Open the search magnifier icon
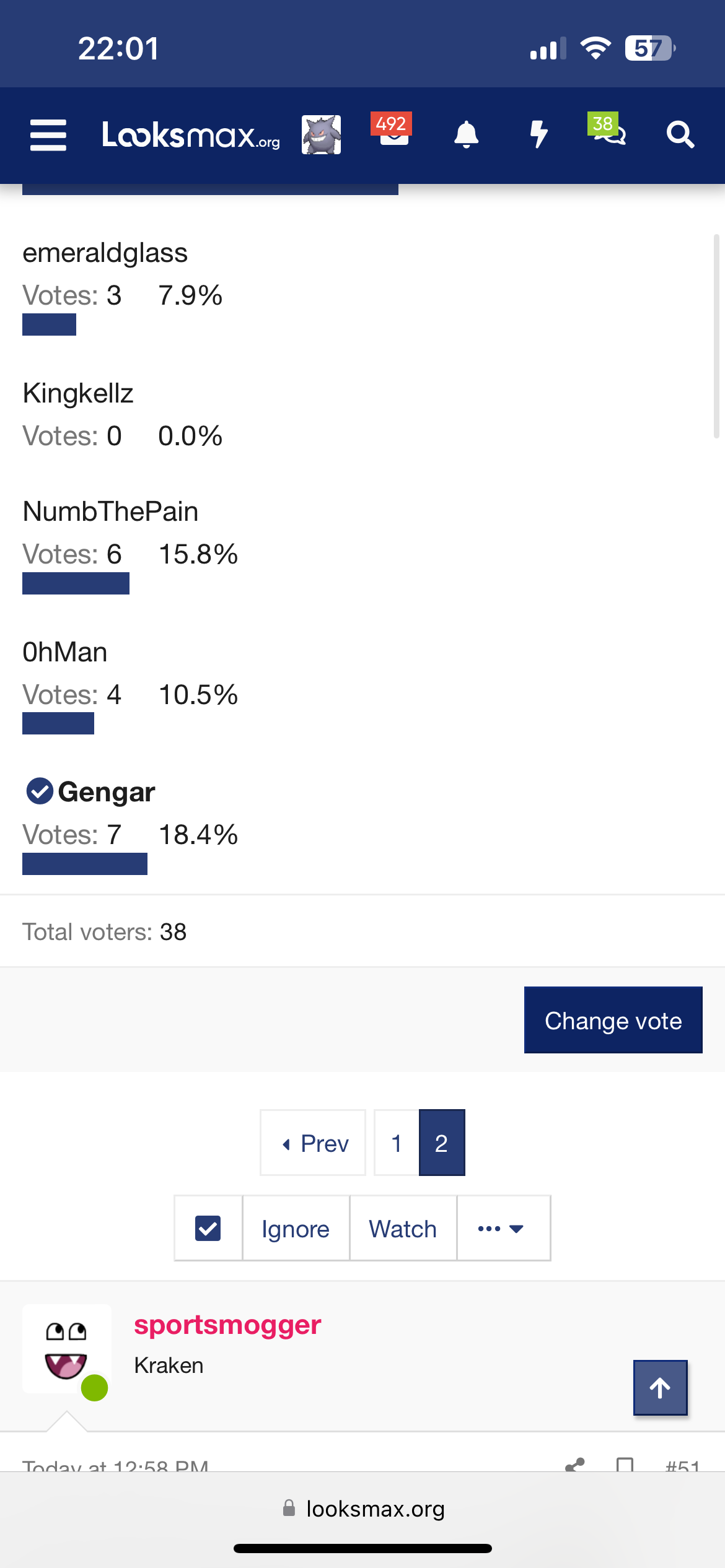Screen dimensions: 725x1568 680,134
